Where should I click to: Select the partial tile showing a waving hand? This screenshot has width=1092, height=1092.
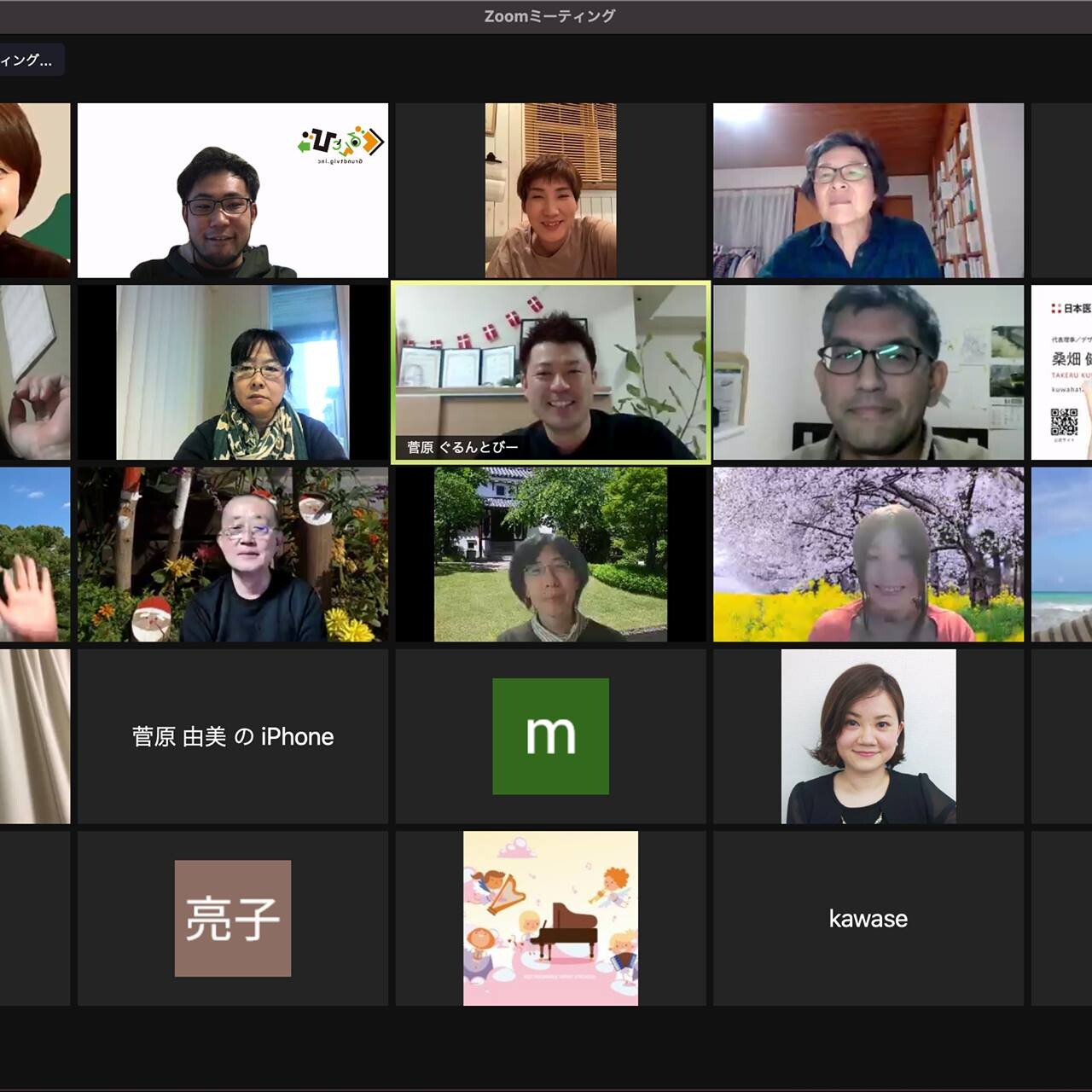(x=34, y=555)
